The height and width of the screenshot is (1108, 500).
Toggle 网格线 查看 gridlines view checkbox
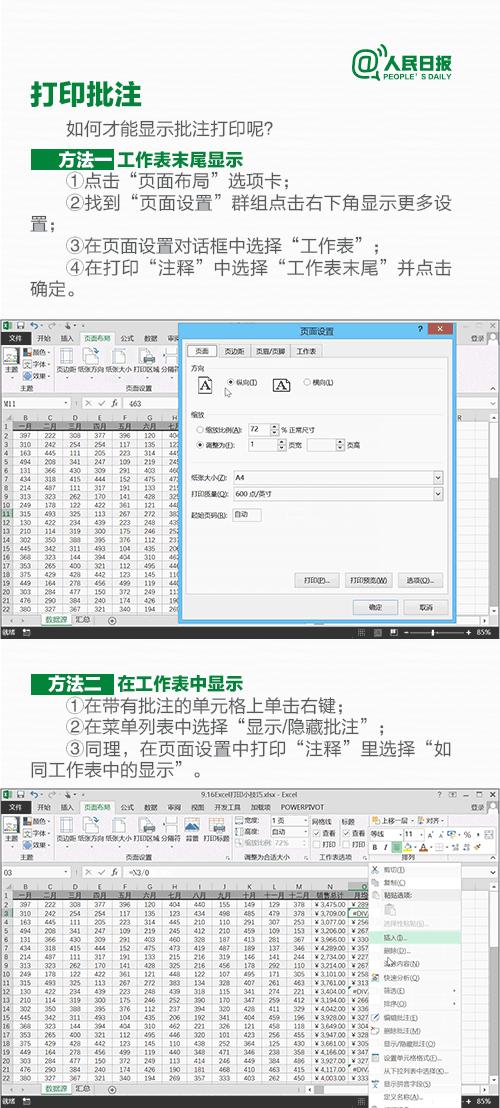(x=316, y=833)
